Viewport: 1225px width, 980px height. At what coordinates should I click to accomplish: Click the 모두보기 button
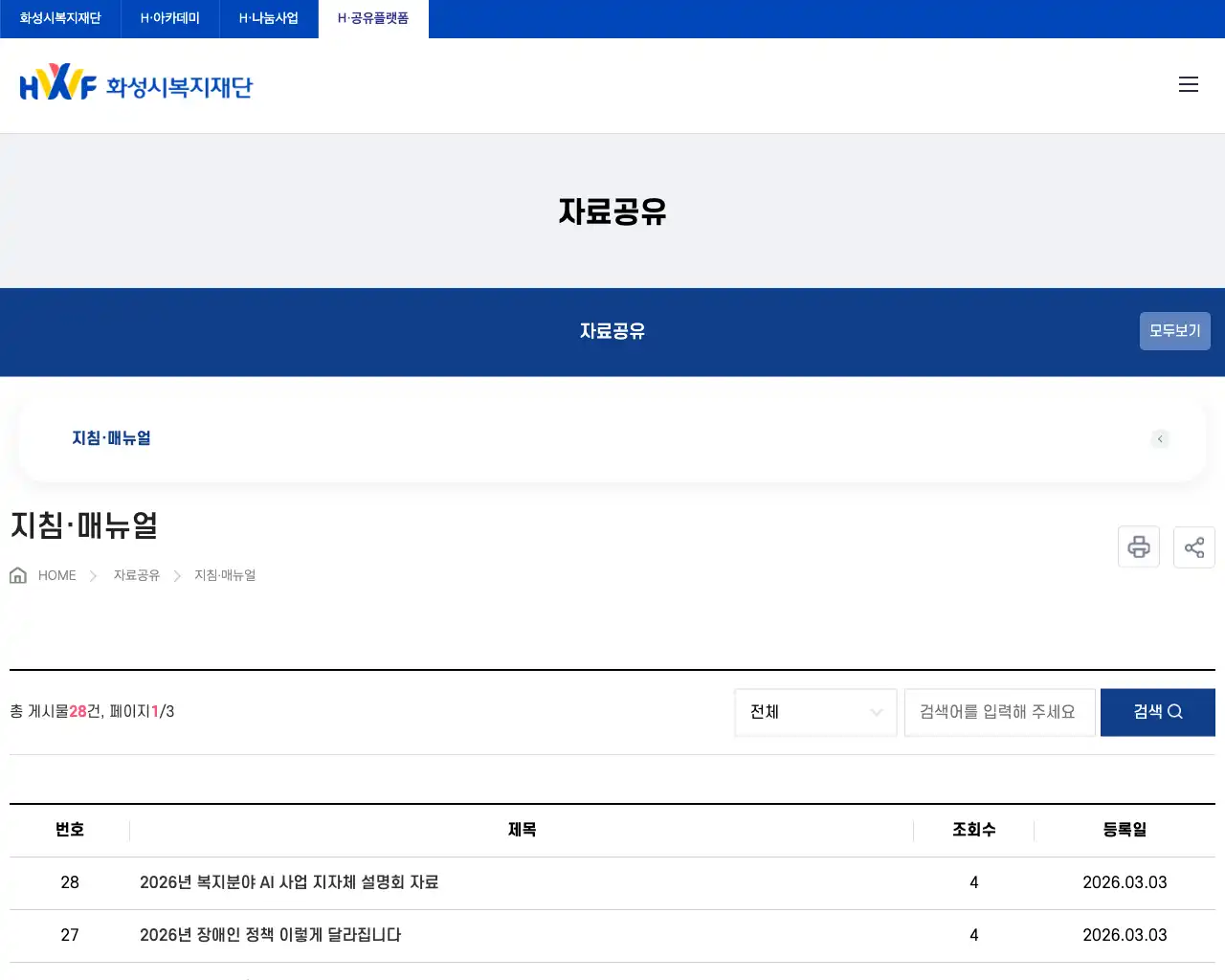click(1174, 330)
